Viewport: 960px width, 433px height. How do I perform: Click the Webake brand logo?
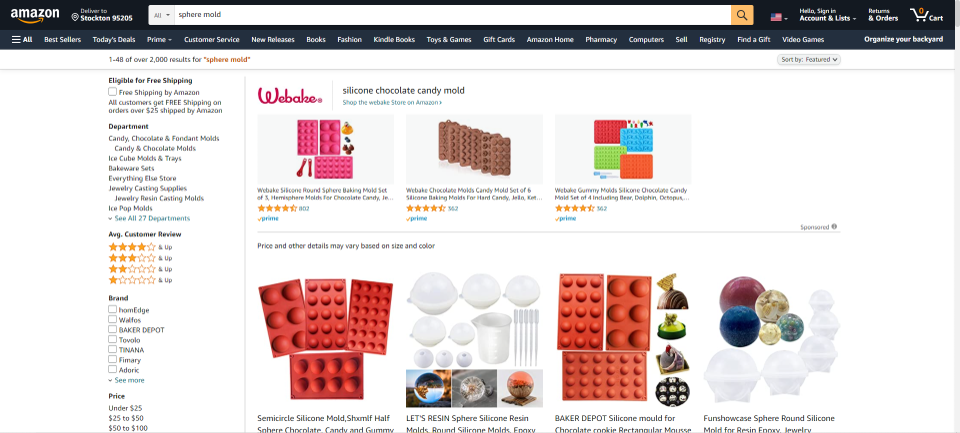pyautogui.click(x=290, y=96)
